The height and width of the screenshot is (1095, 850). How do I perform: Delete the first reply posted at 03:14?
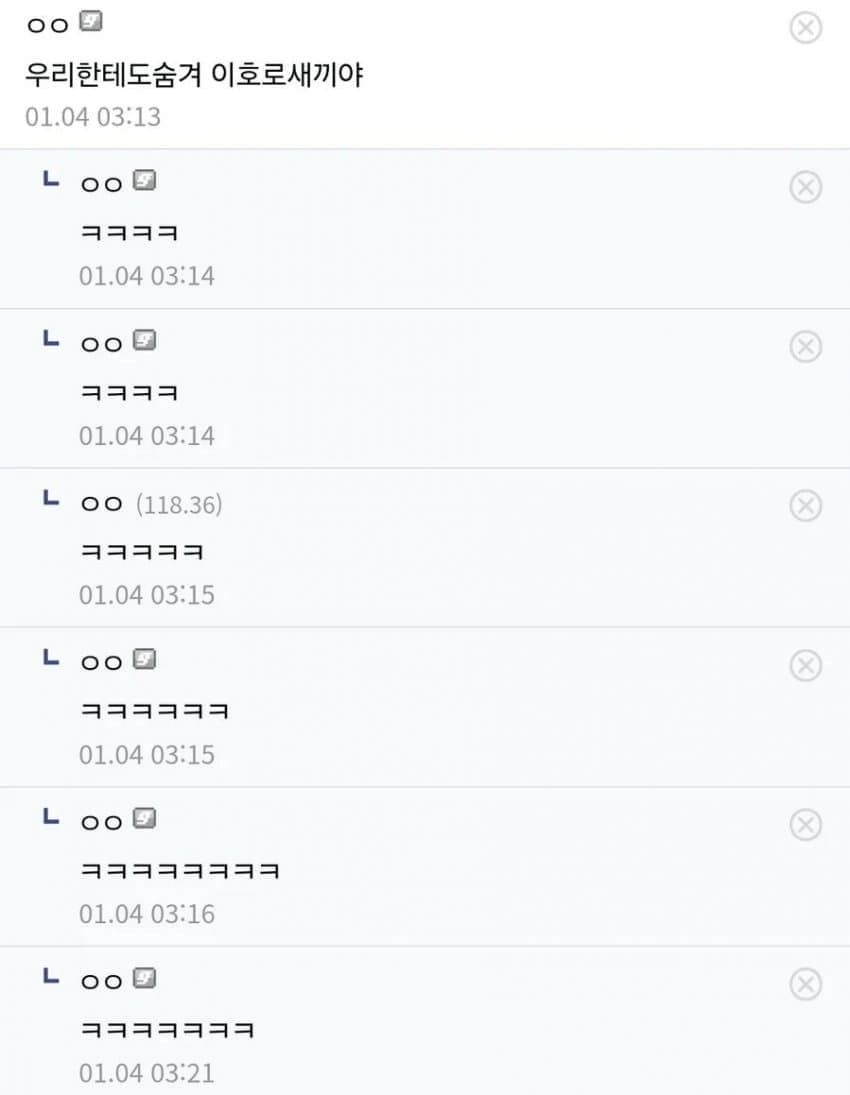coord(805,187)
